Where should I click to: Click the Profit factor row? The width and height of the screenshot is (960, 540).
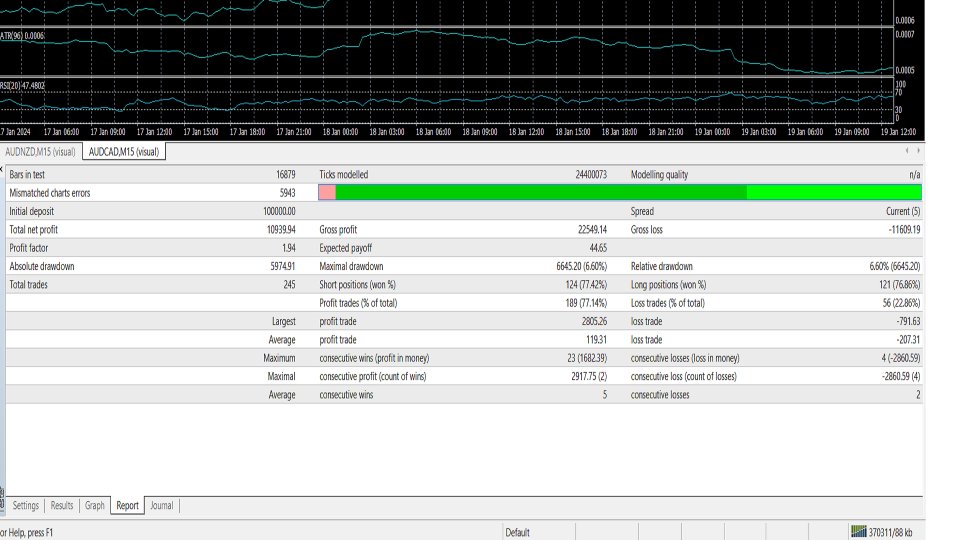[x=150, y=247]
